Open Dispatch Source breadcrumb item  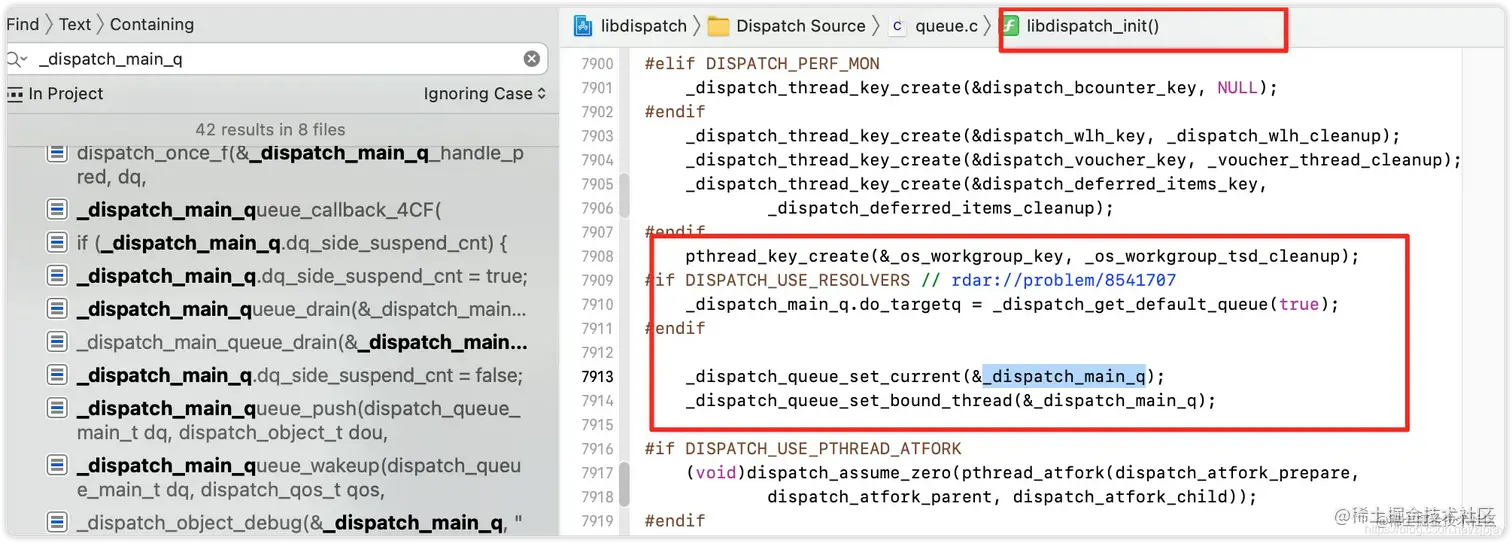(x=801, y=26)
